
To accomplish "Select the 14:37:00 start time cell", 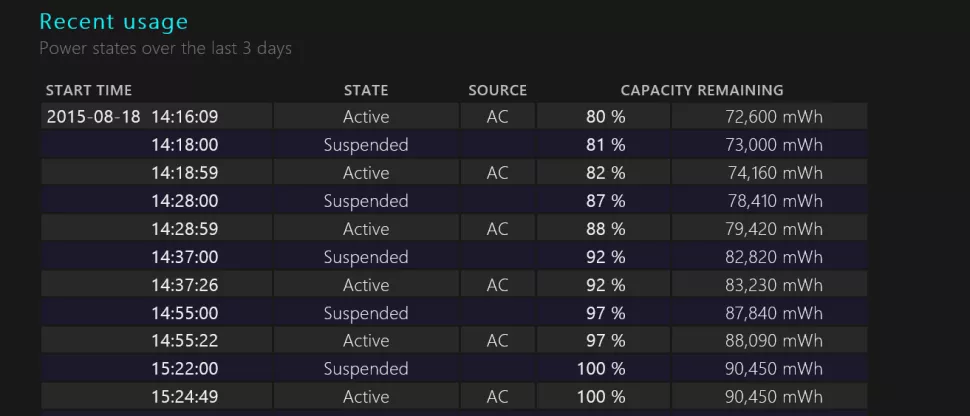I will [185, 257].
